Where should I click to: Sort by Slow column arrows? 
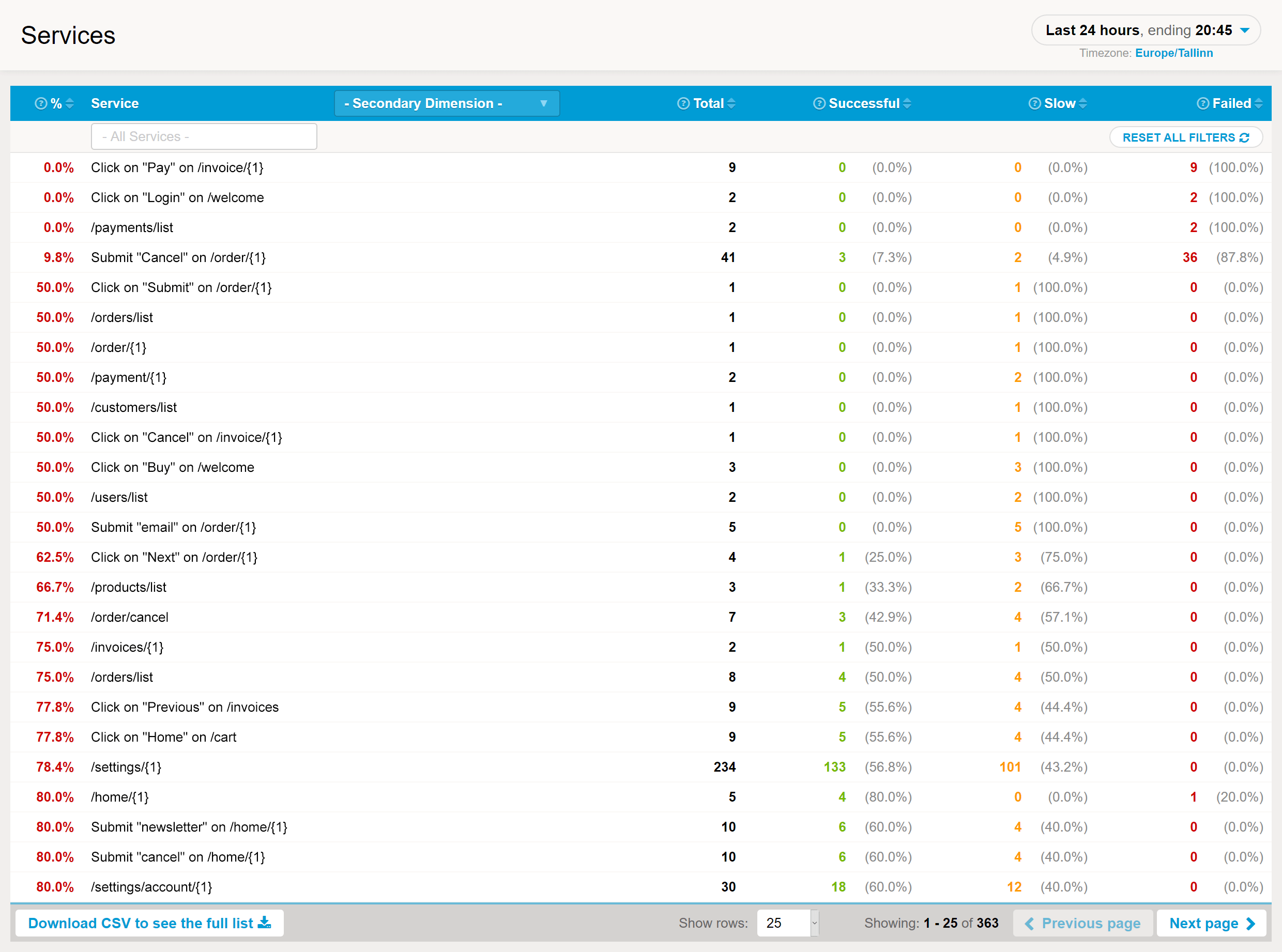1083,104
